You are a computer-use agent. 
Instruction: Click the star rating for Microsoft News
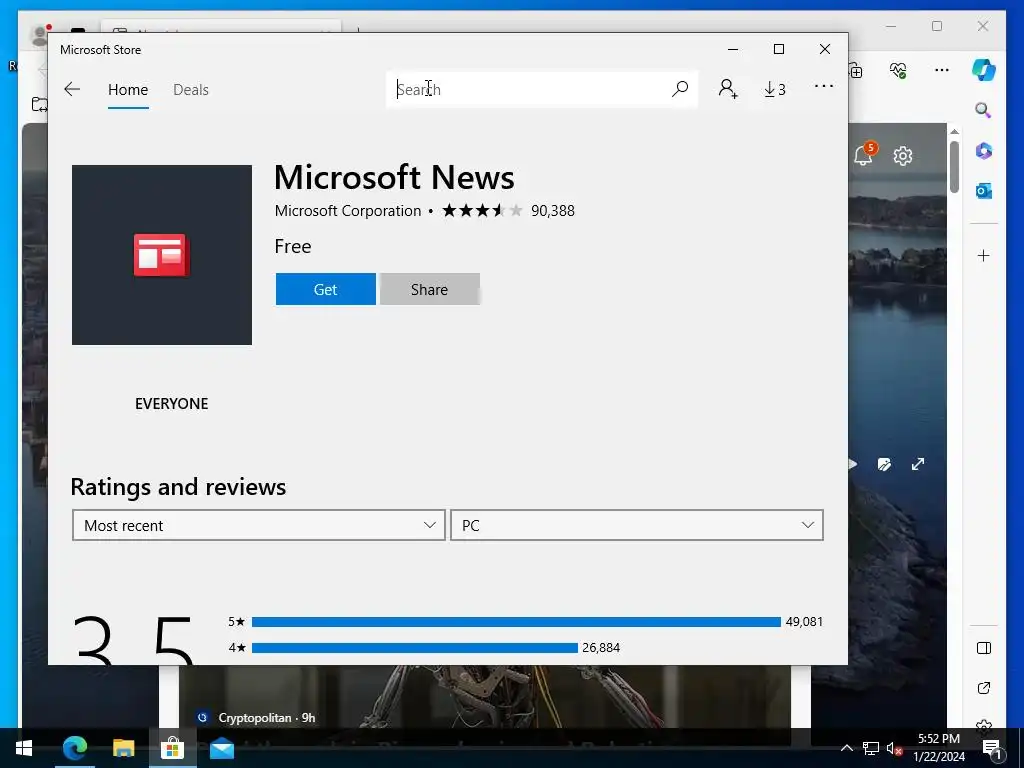pyautogui.click(x=483, y=210)
